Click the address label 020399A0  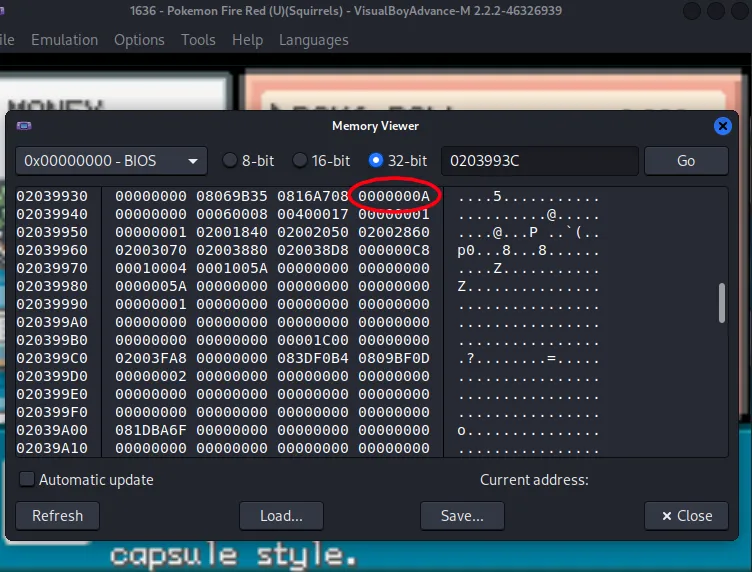tap(52, 322)
